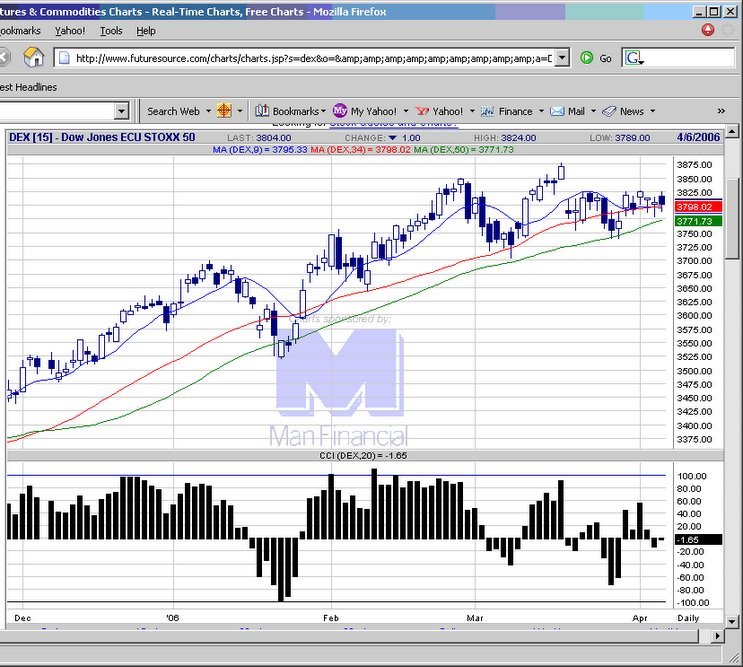Click the CHANGE: 1.00 value
The width and height of the screenshot is (743, 667).
[x=382, y=138]
